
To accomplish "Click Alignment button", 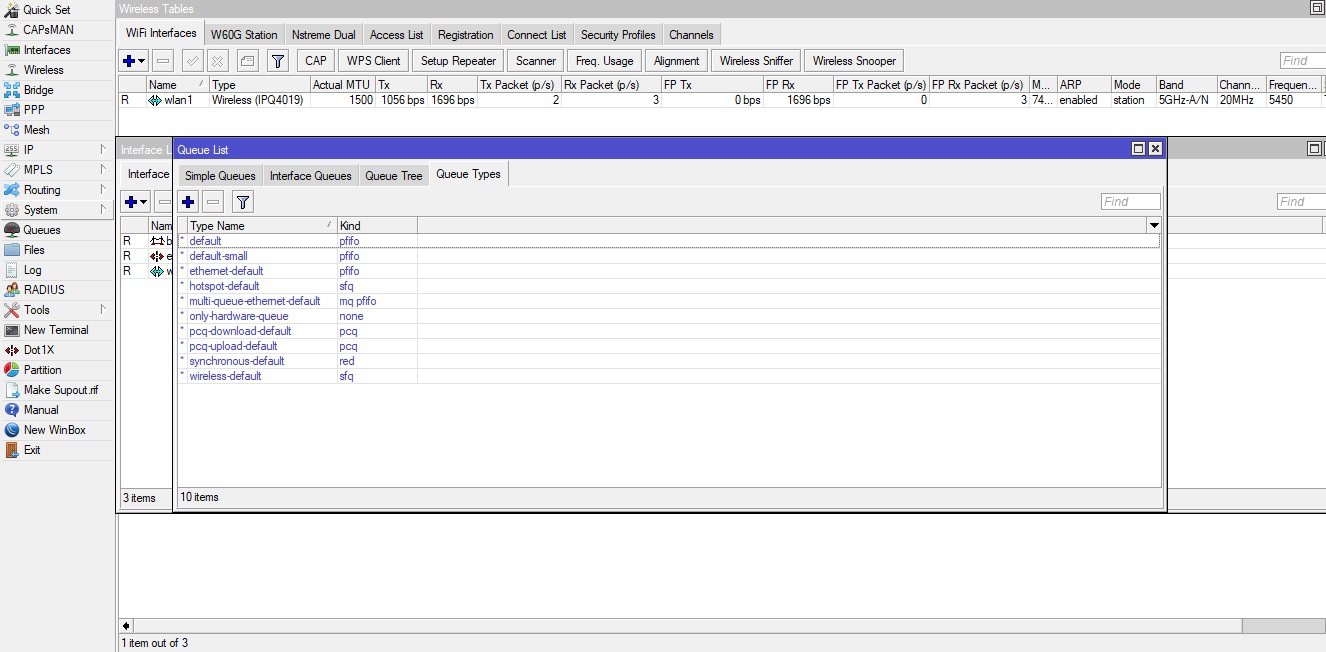I will pyautogui.click(x=677, y=61).
